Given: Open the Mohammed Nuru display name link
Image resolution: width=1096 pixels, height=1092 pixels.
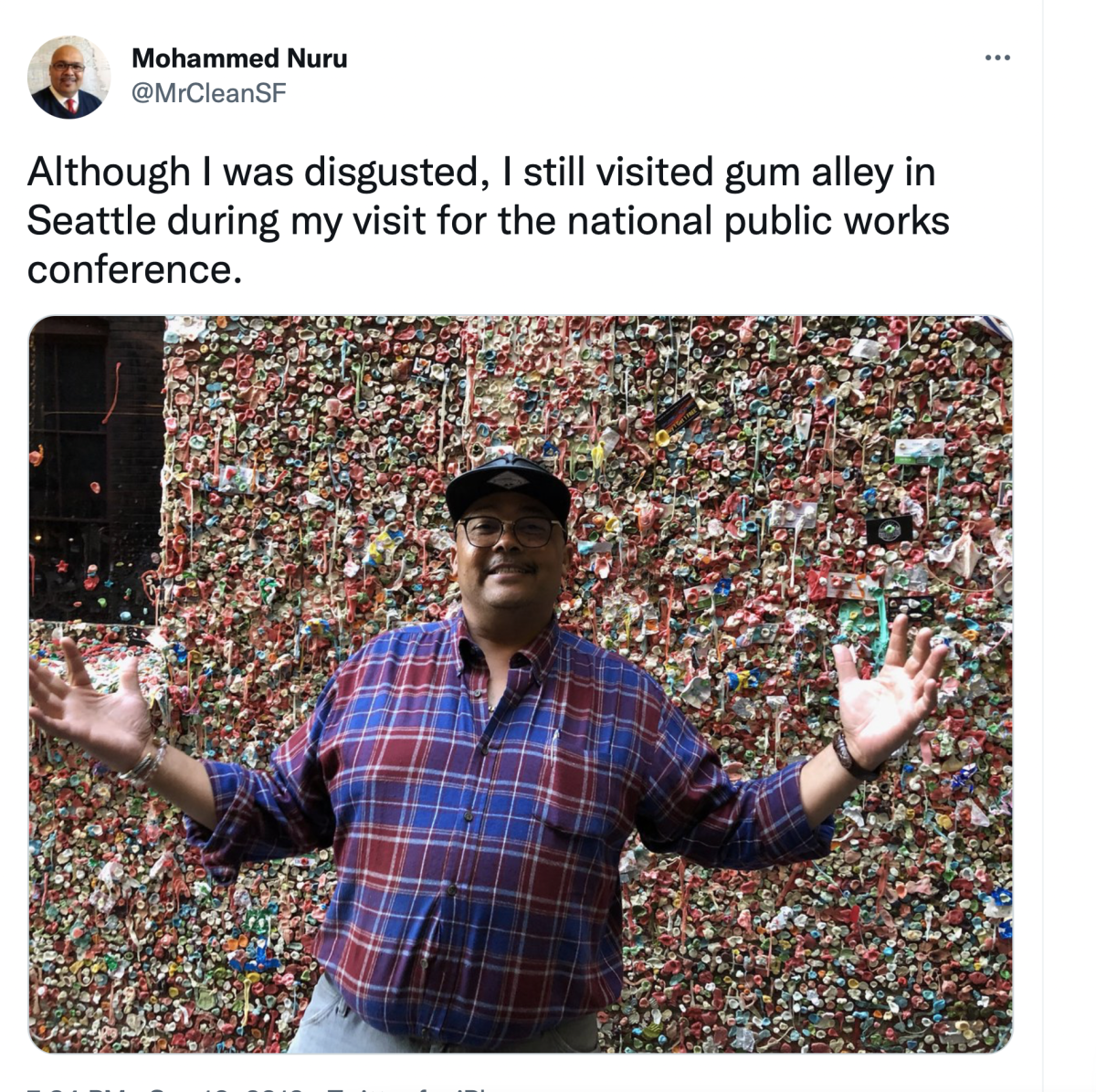Looking at the screenshot, I should (239, 58).
